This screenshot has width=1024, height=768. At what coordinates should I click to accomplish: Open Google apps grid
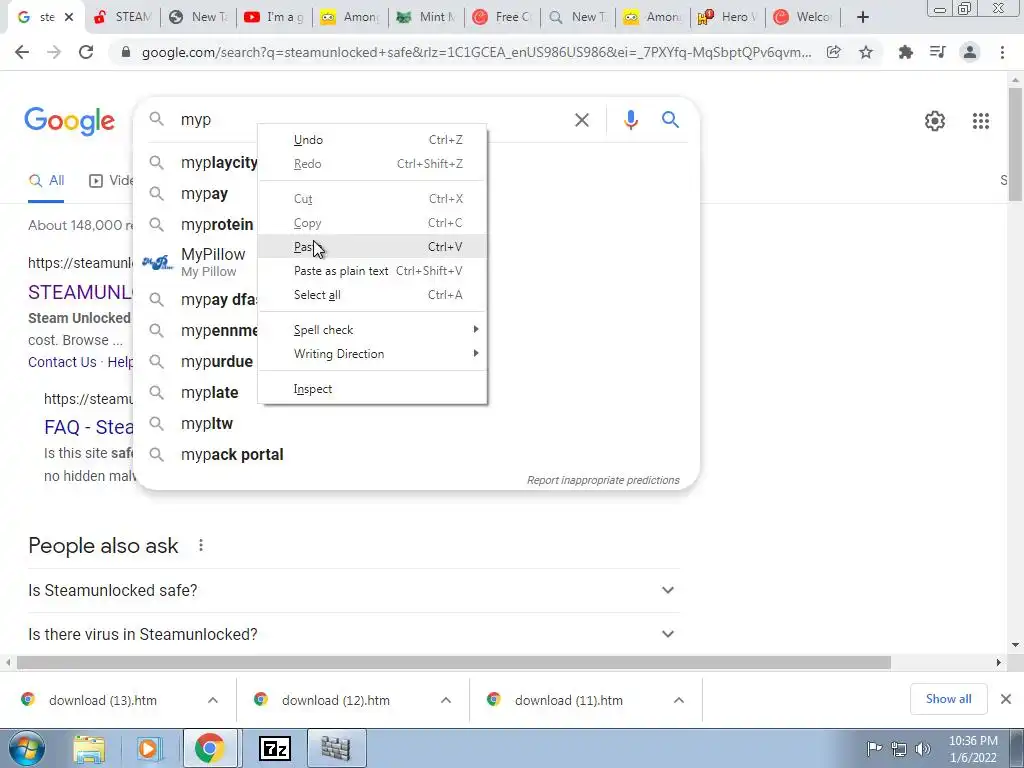tap(980, 121)
